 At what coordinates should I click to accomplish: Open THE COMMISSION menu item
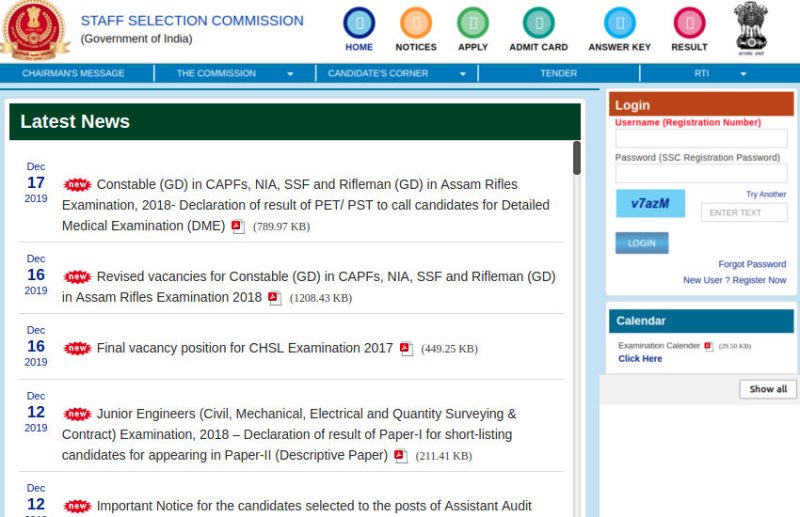[x=216, y=73]
